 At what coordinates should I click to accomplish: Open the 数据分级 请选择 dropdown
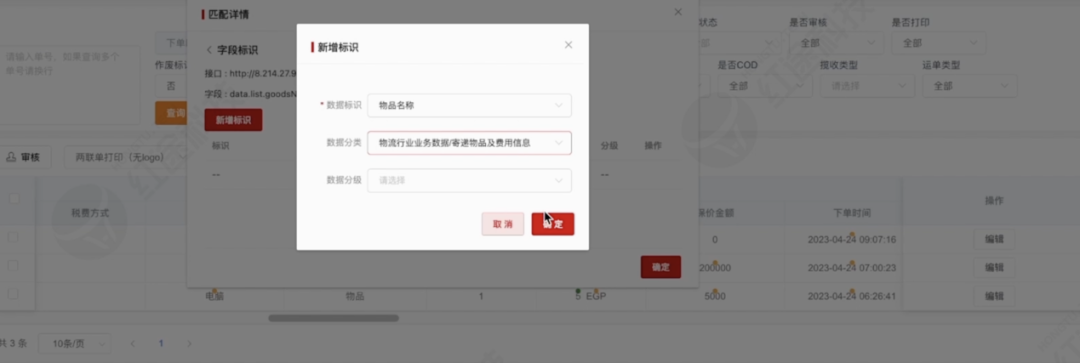point(469,180)
